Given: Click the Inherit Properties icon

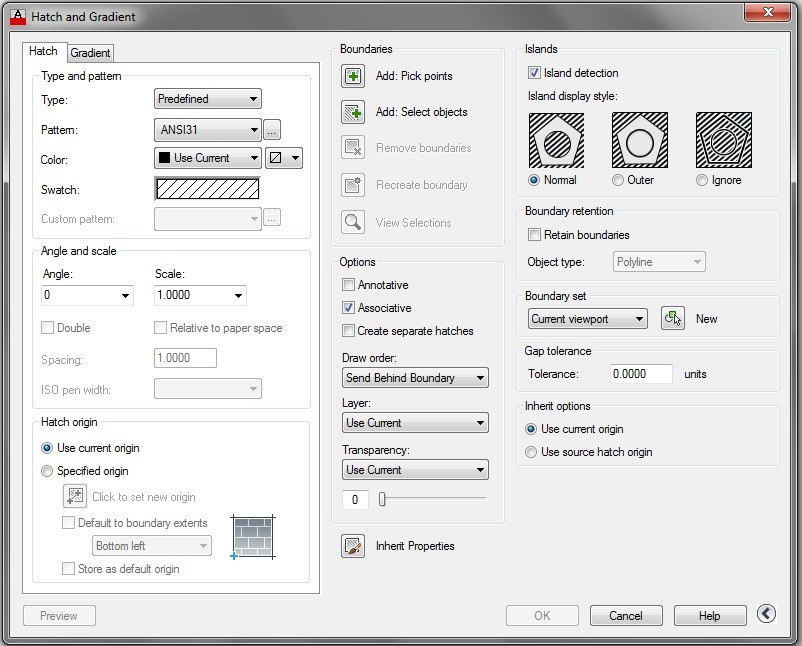Looking at the screenshot, I should 352,546.
